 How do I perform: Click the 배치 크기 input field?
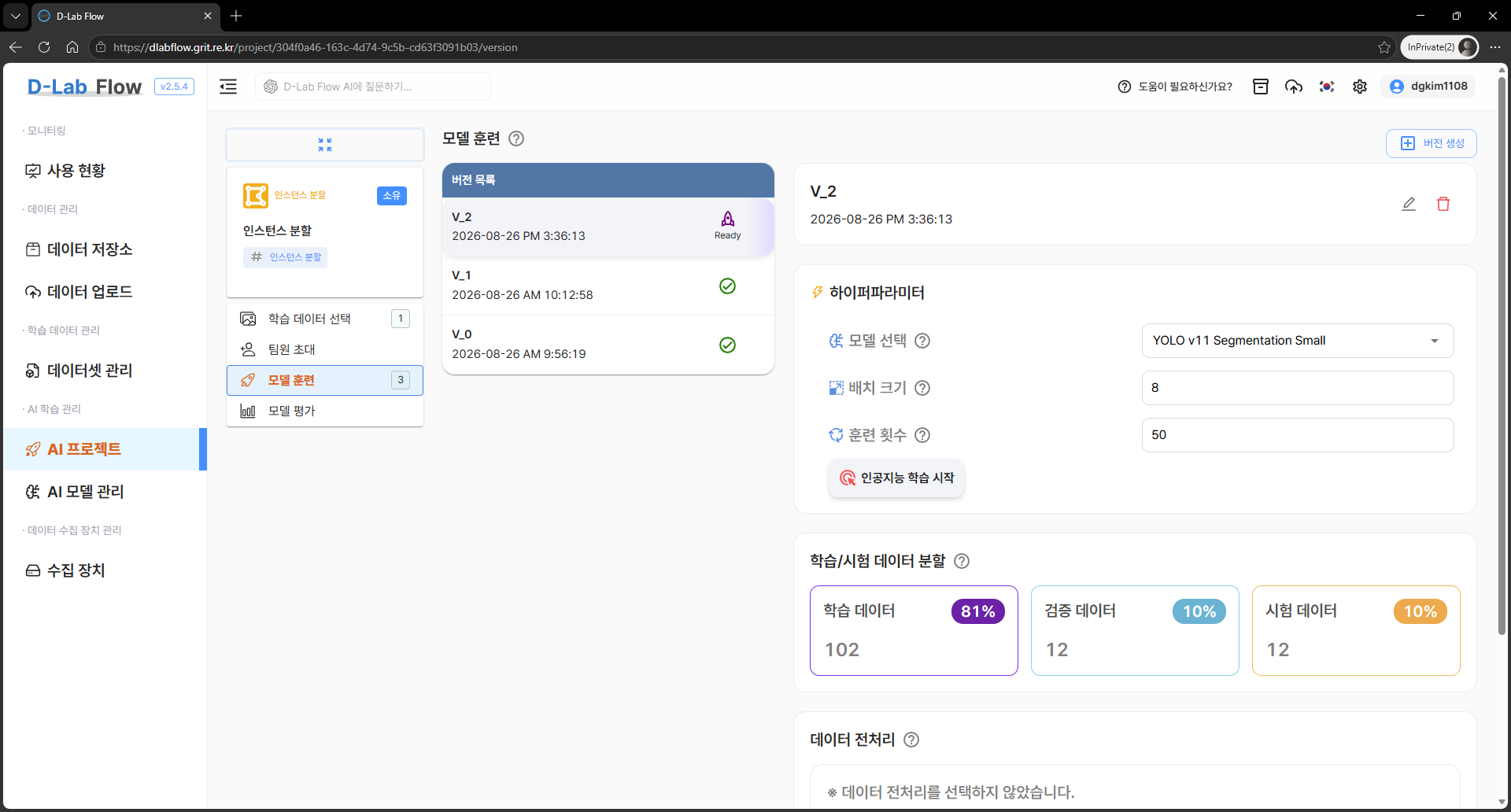point(1297,388)
